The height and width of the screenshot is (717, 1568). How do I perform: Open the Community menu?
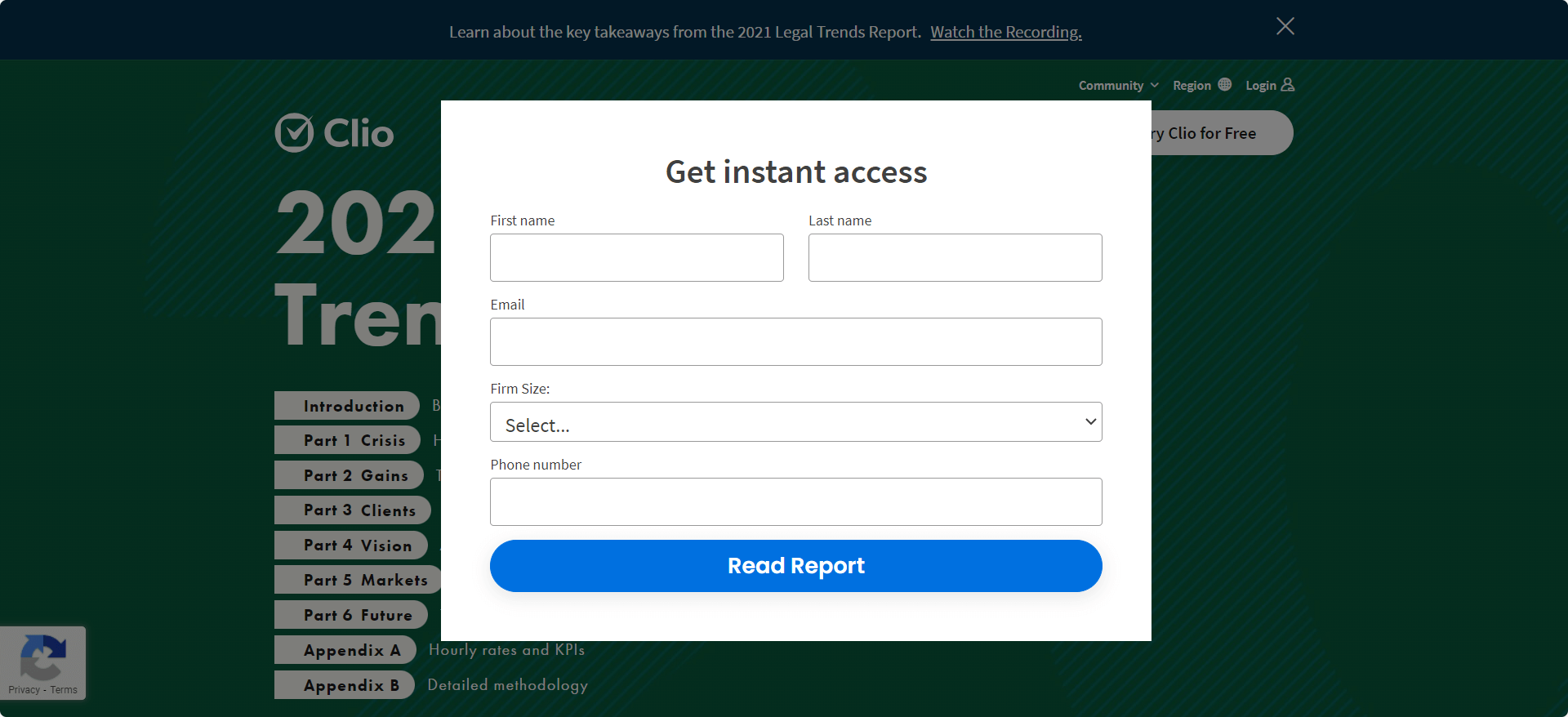(x=1118, y=85)
